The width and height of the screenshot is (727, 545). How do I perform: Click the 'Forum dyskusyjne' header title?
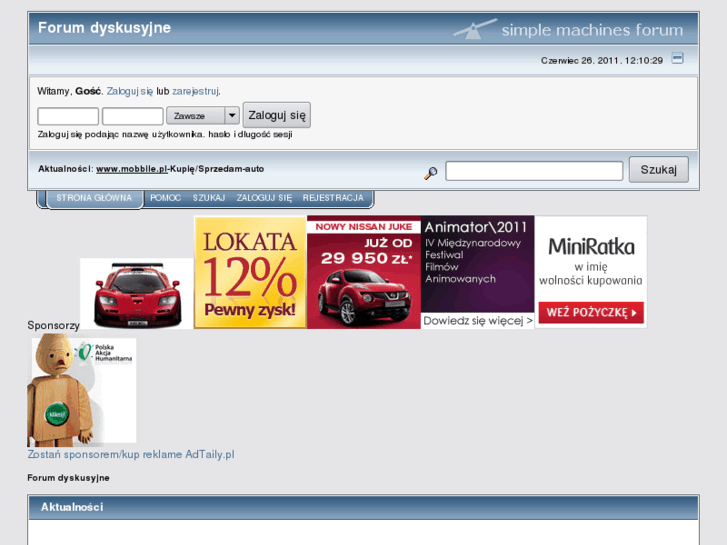[x=104, y=27]
